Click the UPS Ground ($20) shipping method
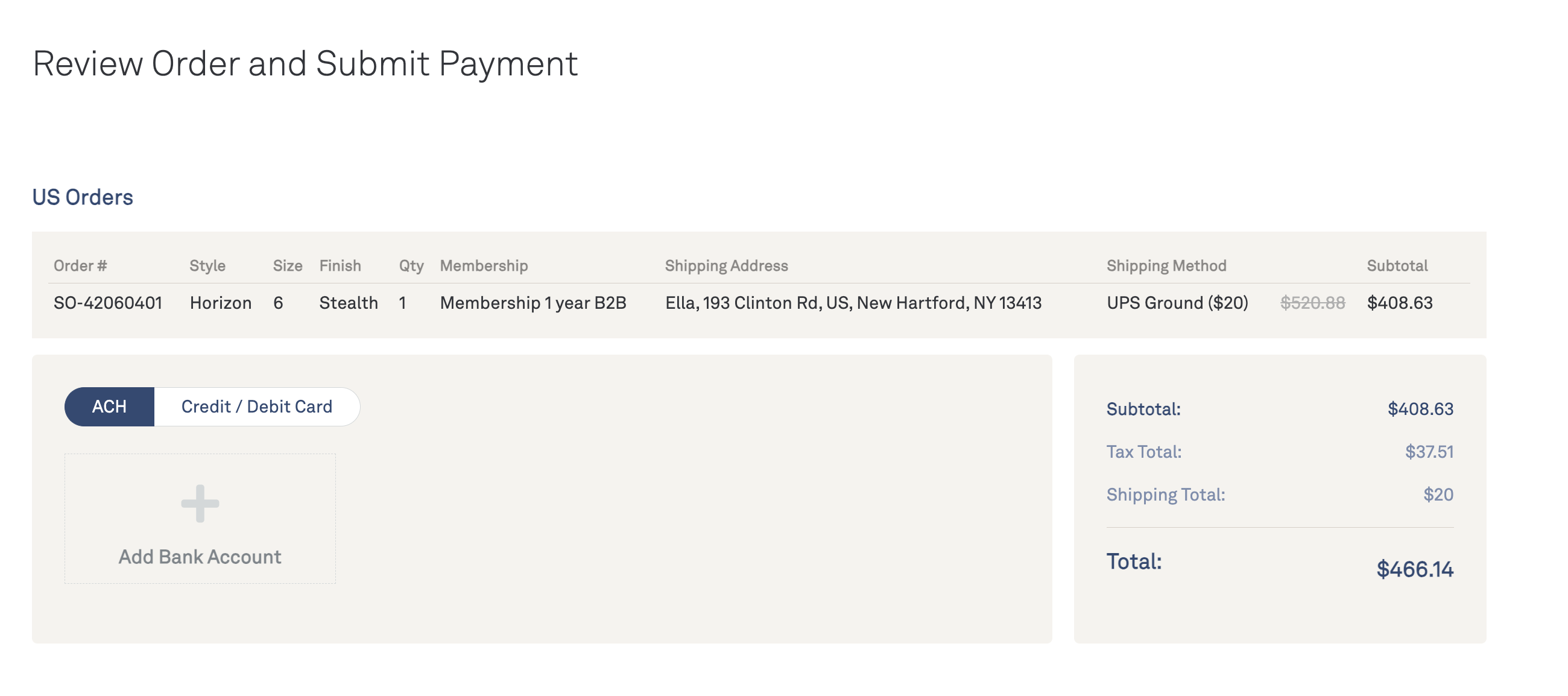 (1177, 303)
